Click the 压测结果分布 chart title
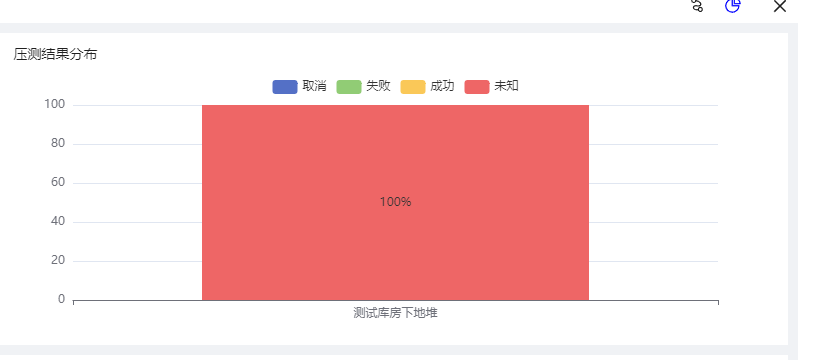The image size is (816, 360). (55, 54)
